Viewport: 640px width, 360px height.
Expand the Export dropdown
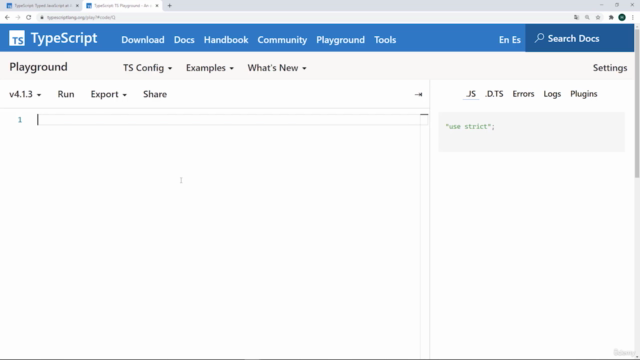[x=109, y=94]
